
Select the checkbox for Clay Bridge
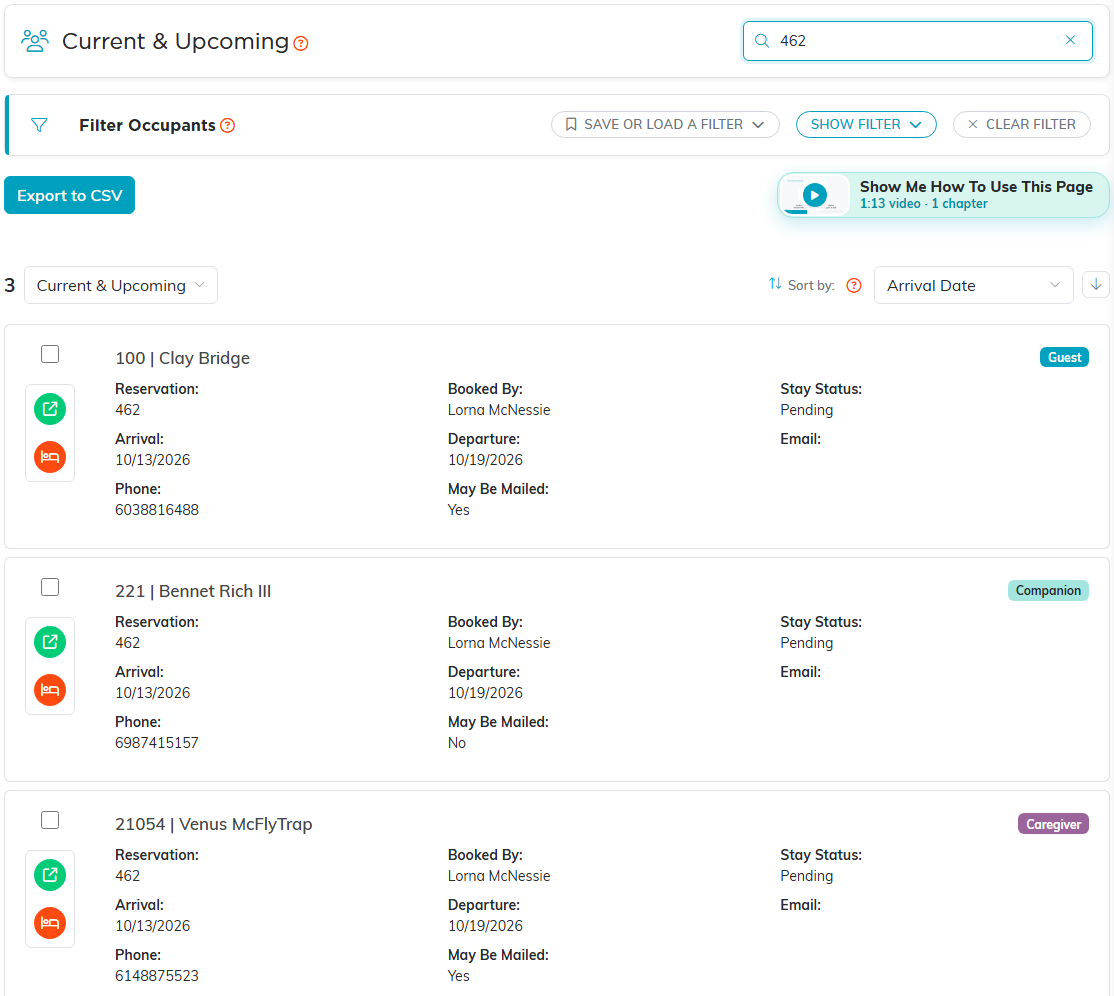pos(50,354)
